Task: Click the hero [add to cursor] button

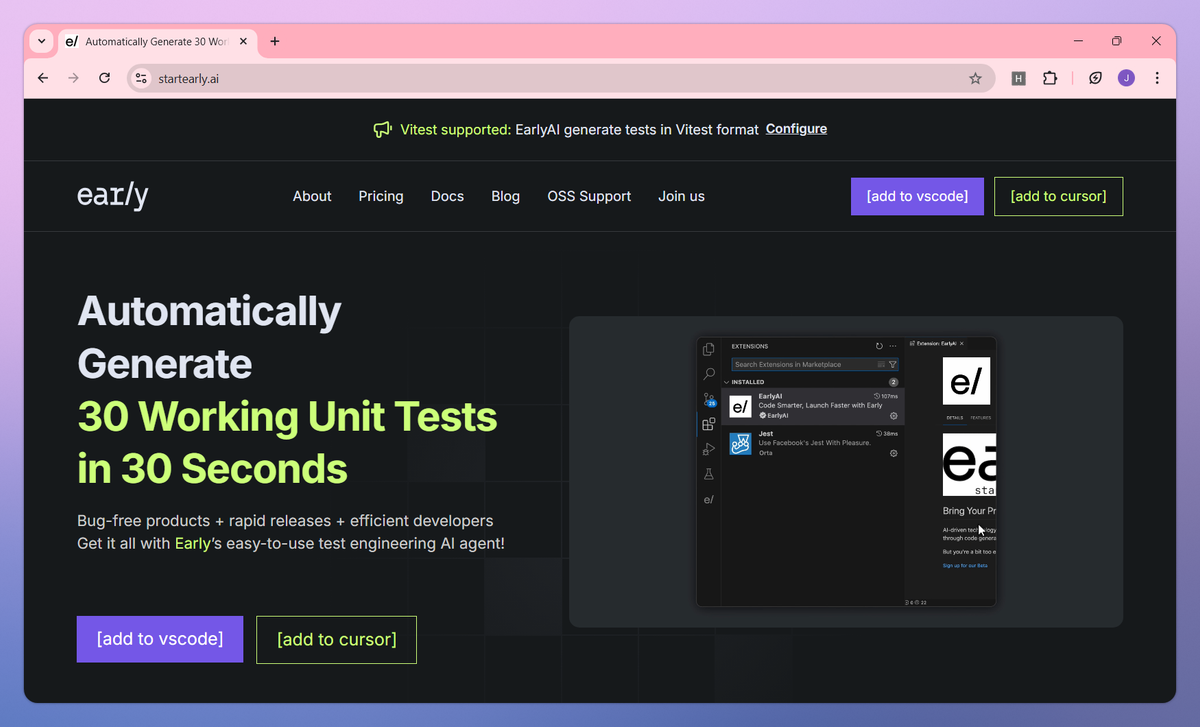Action: (336, 639)
